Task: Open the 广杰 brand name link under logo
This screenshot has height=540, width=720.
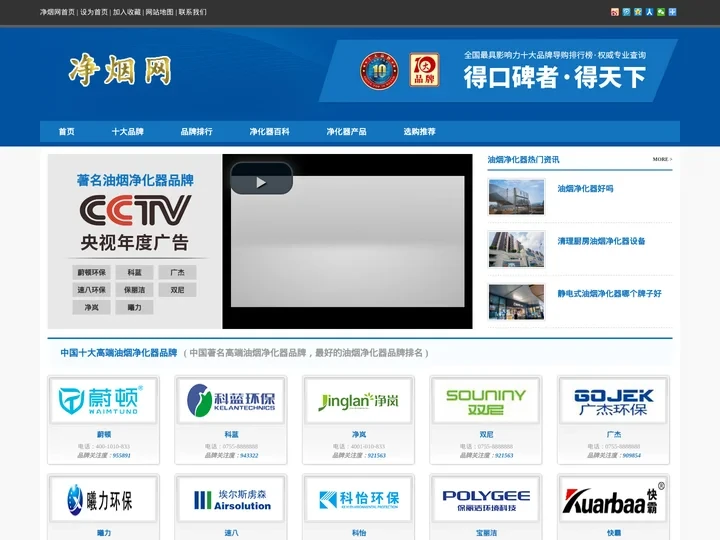Action: tap(614, 434)
